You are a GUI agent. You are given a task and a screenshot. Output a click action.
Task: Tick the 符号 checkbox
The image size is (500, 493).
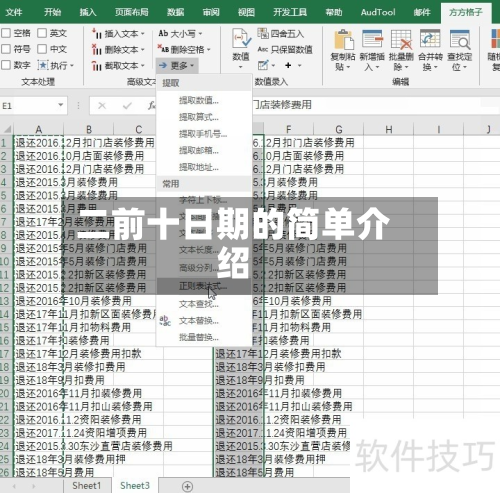6,49
